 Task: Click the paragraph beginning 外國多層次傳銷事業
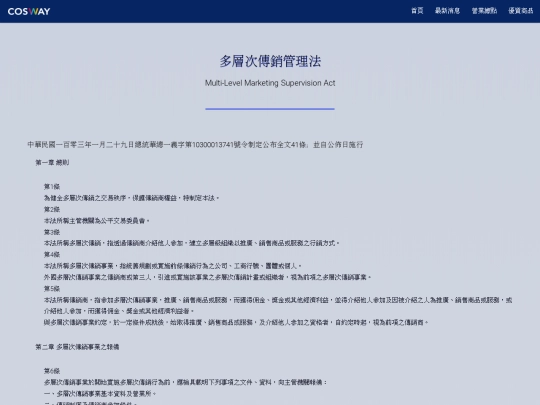[207, 277]
